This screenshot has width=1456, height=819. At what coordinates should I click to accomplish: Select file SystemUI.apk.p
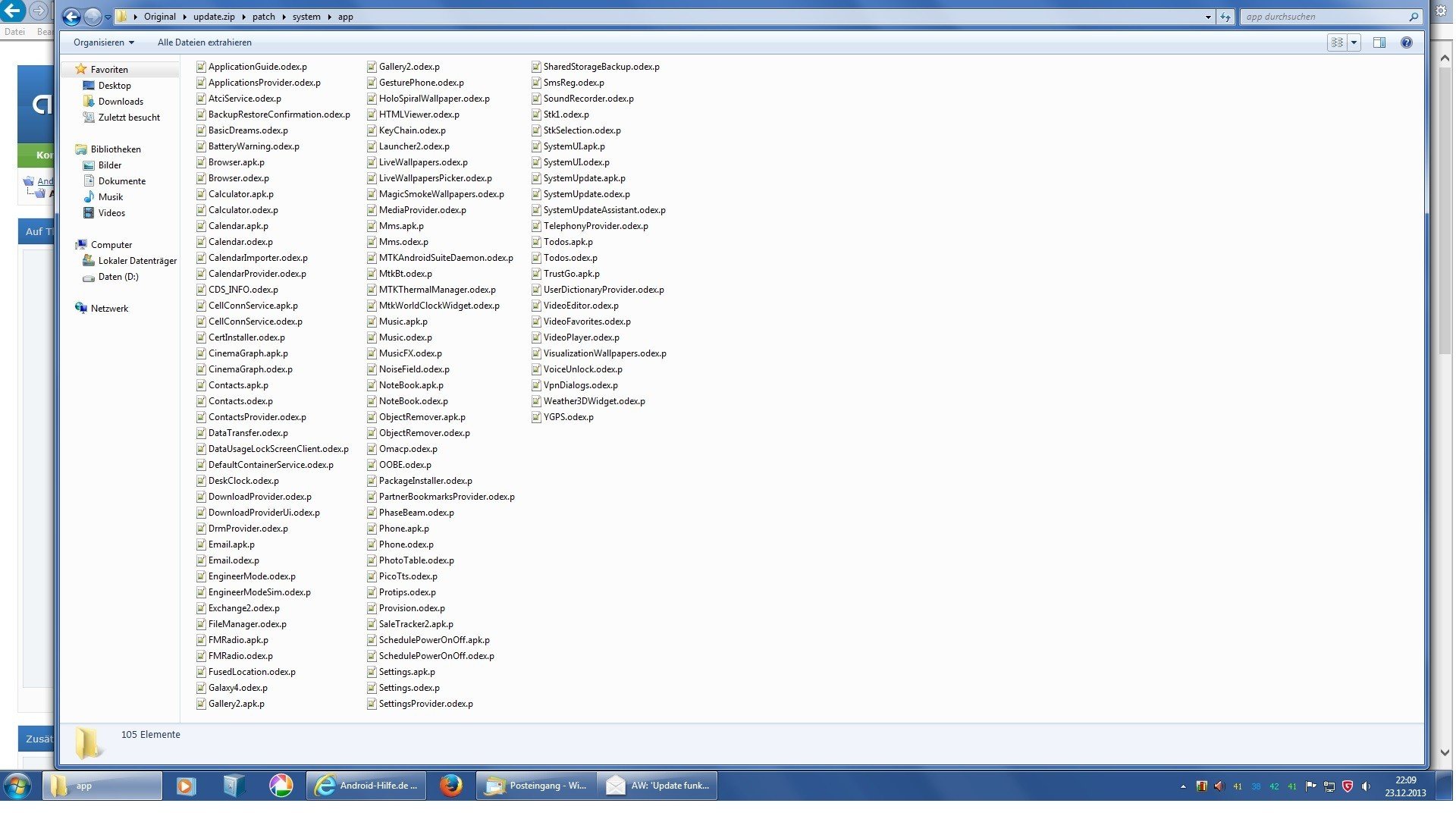[x=574, y=146]
